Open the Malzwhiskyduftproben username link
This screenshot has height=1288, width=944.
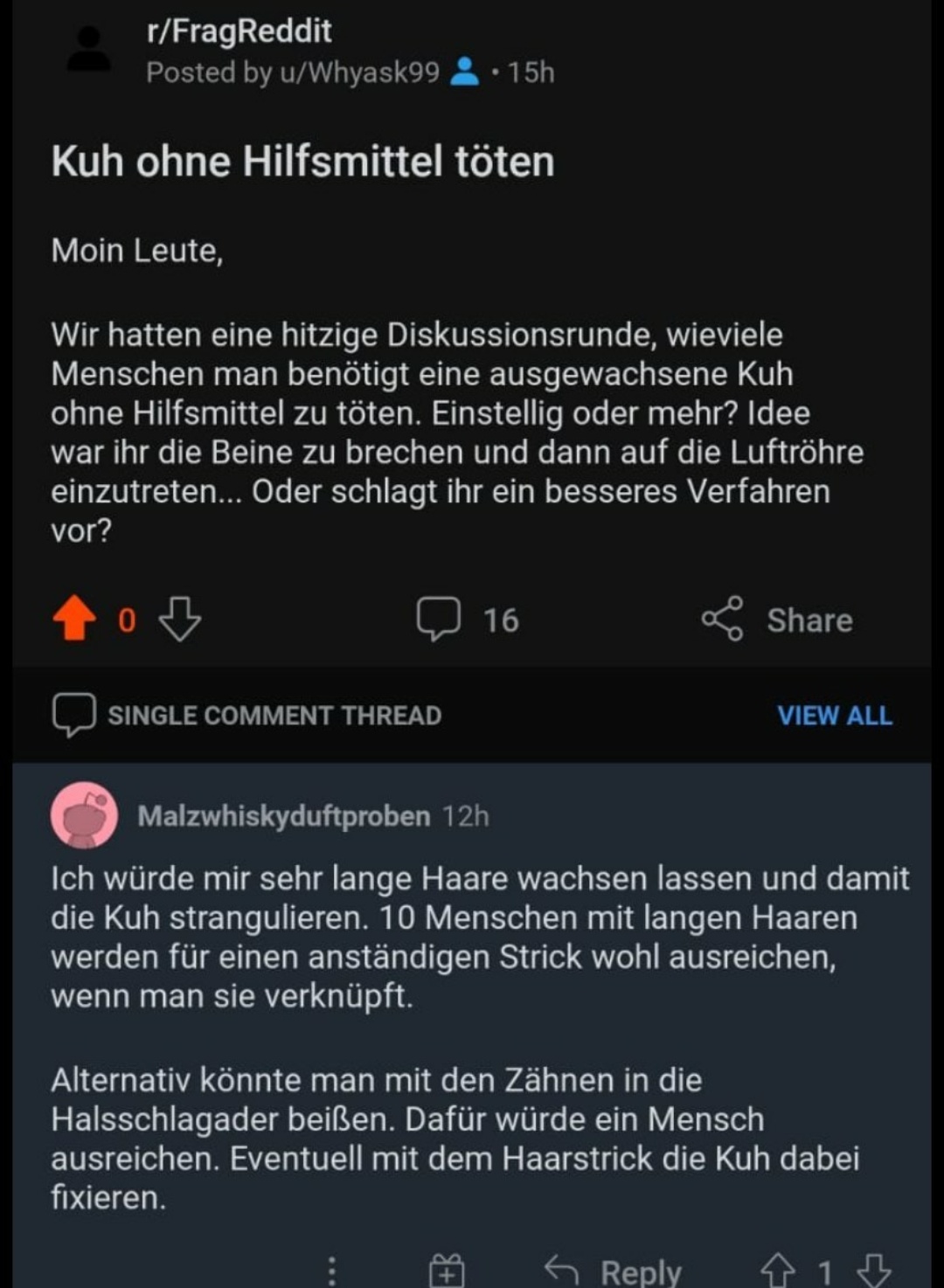[283, 816]
